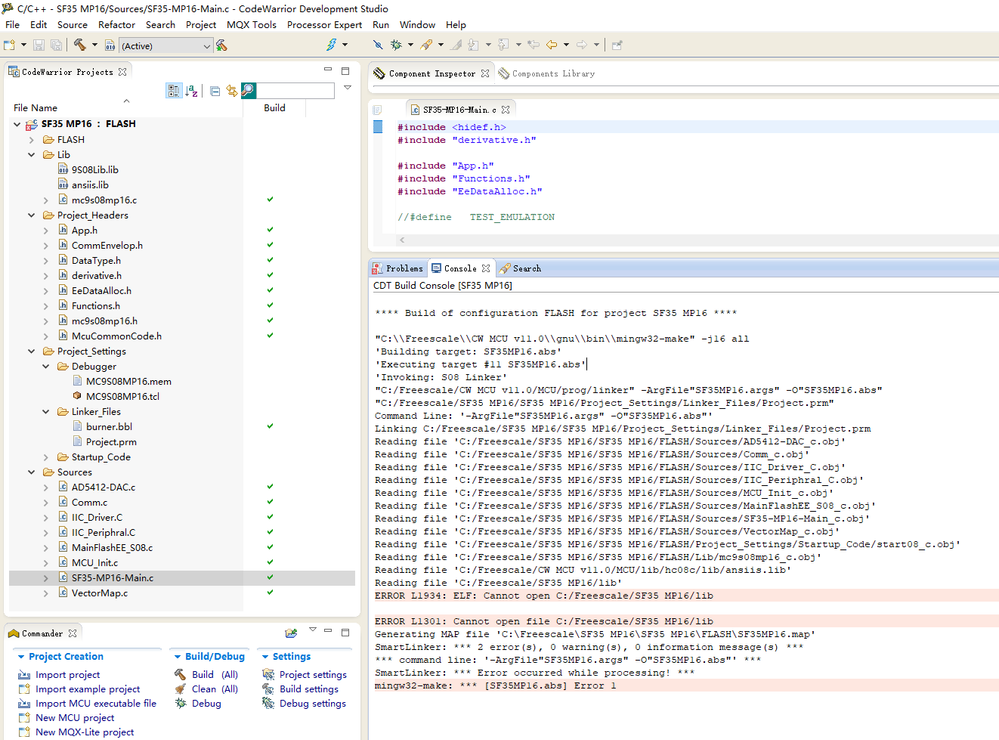The width and height of the screenshot is (999, 740).
Task: Click the Back navigation arrow in toolbar
Action: [552, 45]
